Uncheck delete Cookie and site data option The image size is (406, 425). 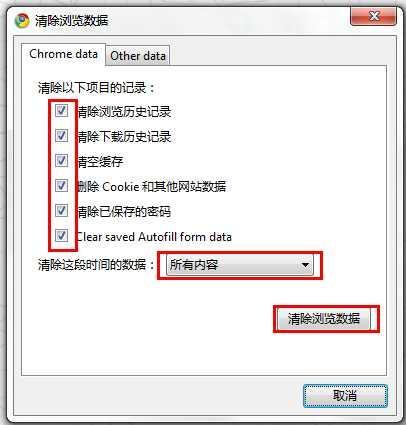click(x=61, y=185)
